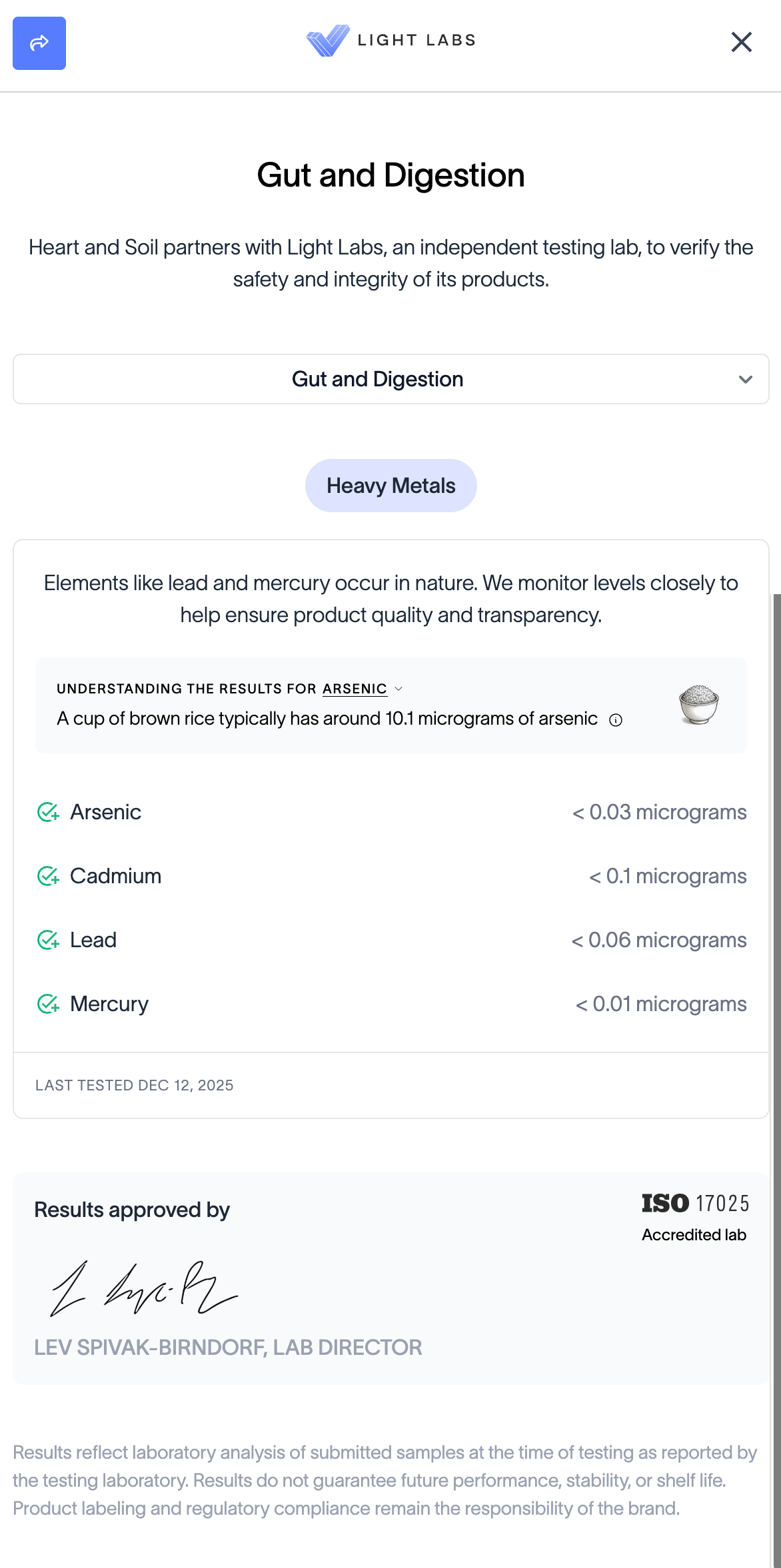Click the Light Labs logo
781x1568 pixels.
[x=390, y=41]
